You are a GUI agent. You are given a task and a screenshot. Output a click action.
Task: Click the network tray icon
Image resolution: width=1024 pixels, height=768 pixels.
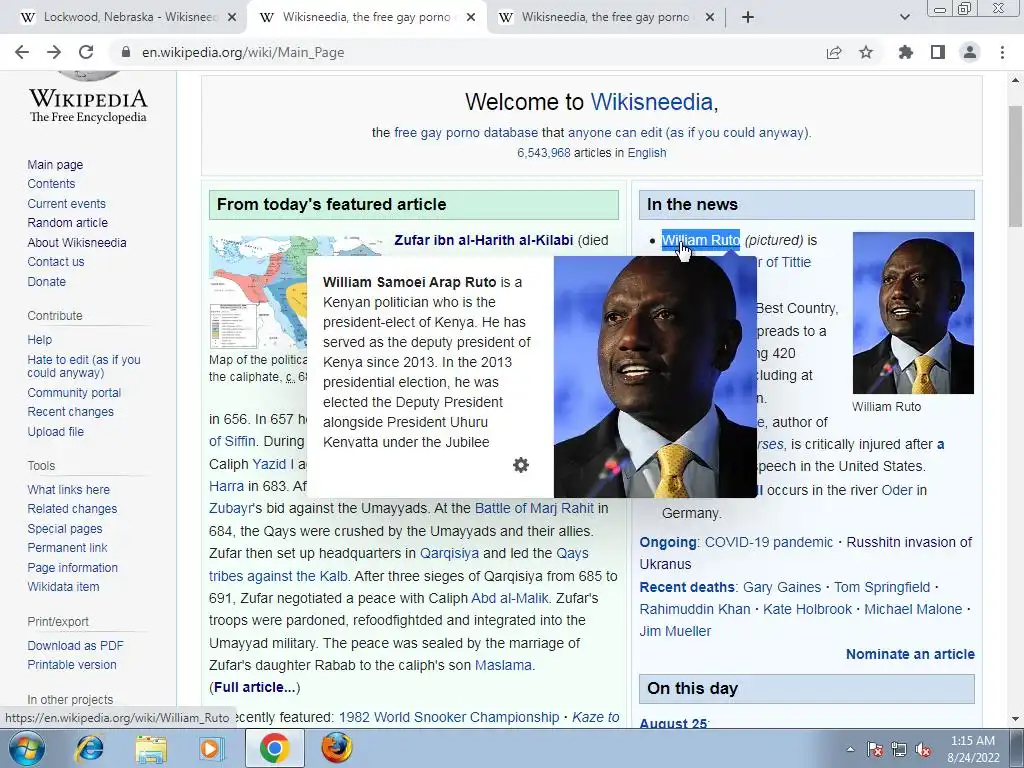pos(899,750)
